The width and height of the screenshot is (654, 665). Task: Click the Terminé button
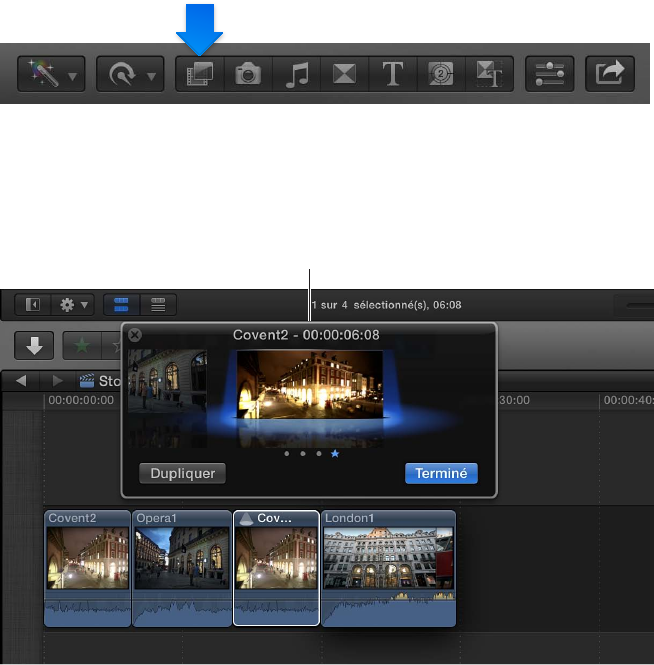(441, 473)
